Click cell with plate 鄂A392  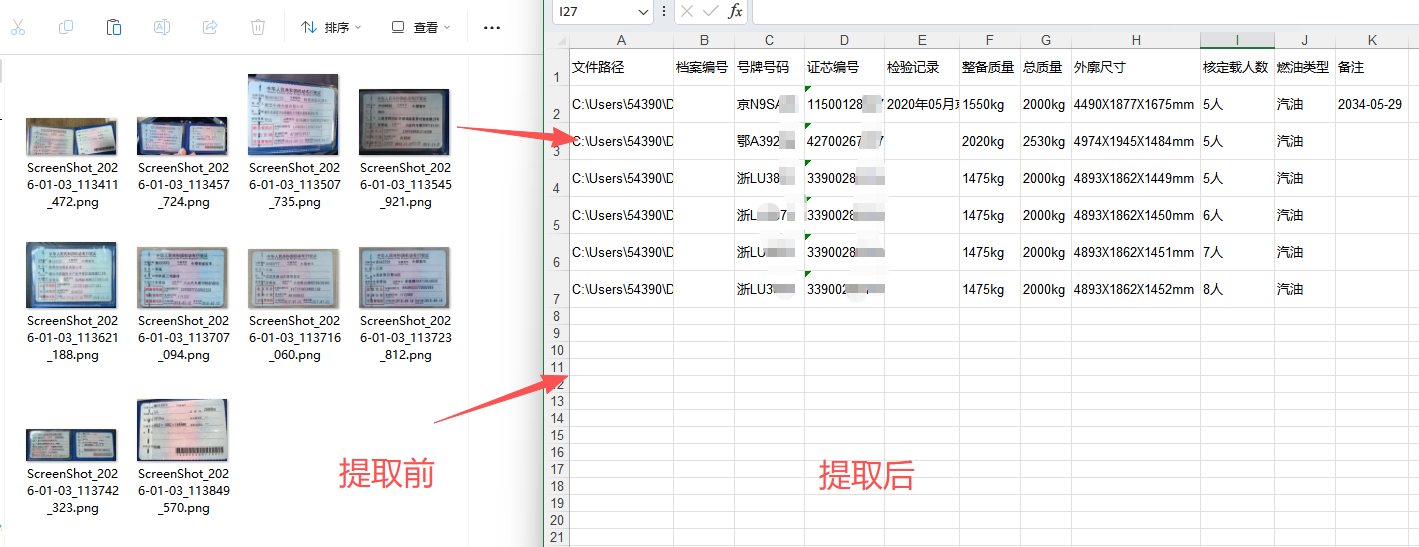pos(769,141)
